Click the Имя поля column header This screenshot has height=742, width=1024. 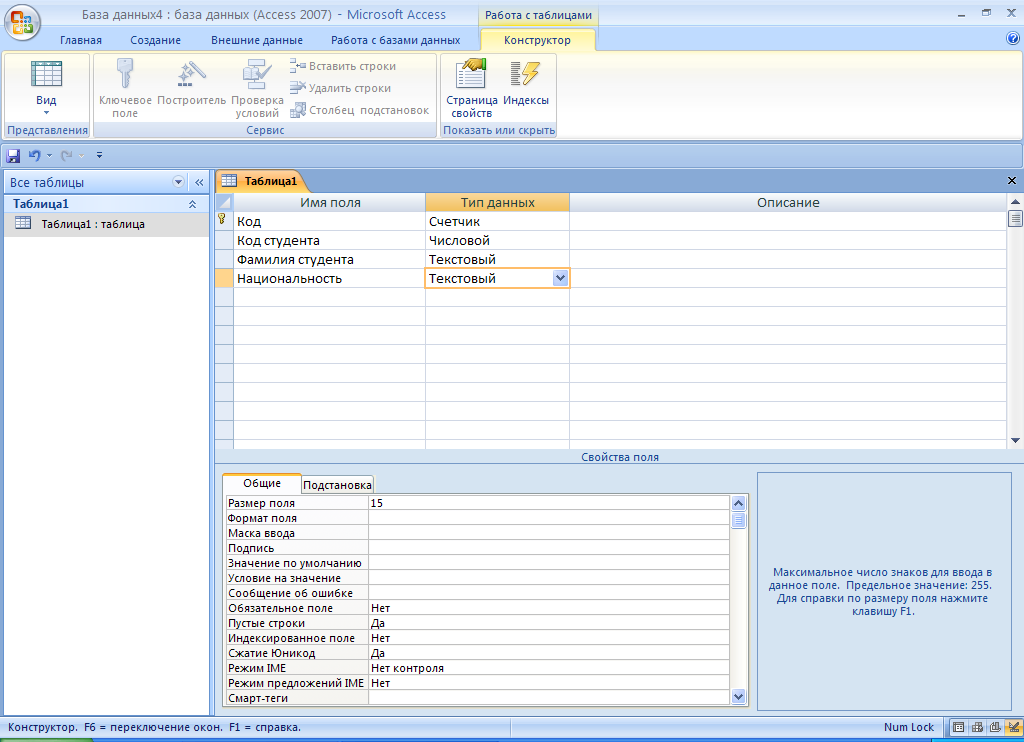[x=330, y=202]
